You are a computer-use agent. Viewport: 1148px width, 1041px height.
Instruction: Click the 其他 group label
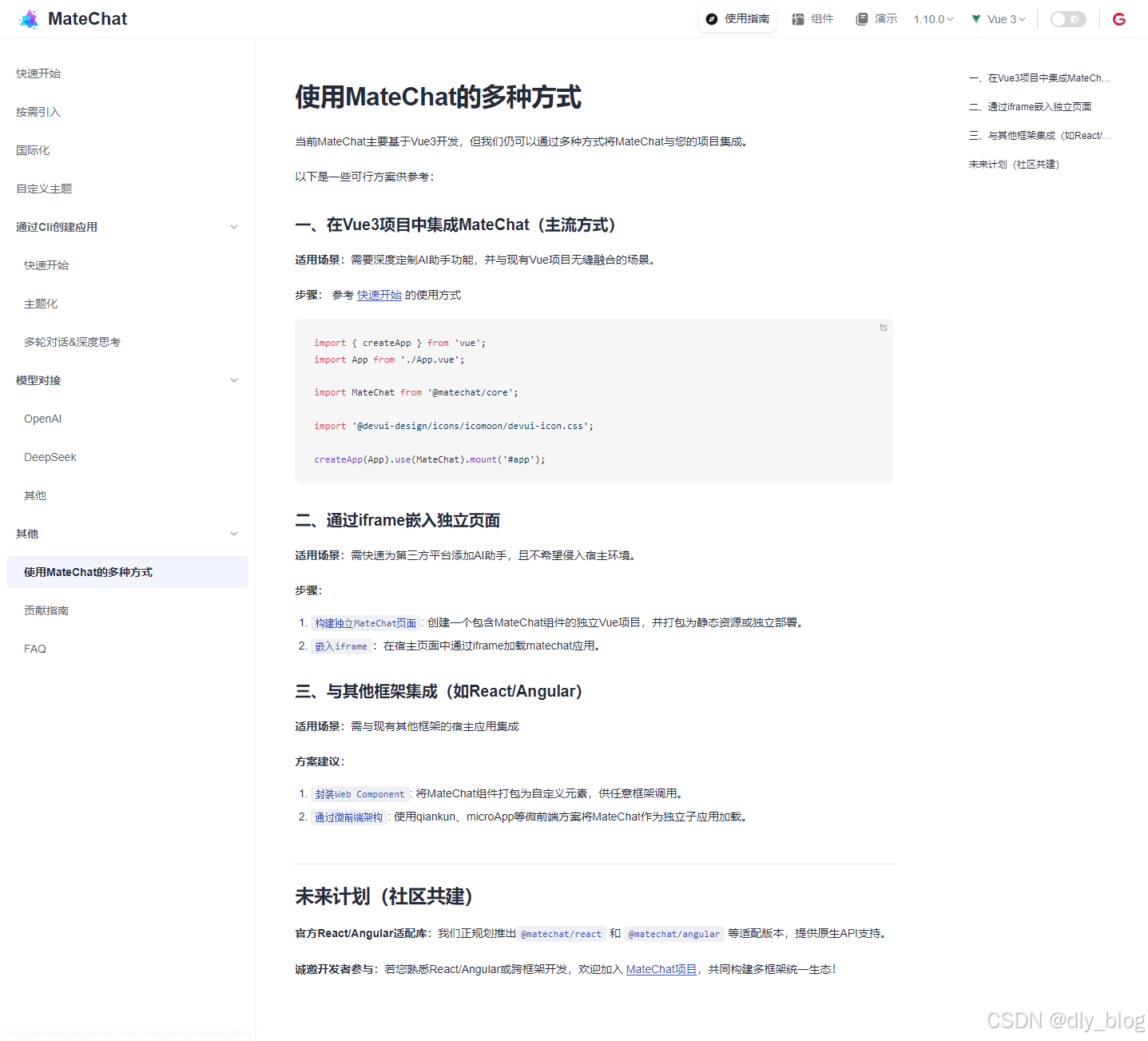27,534
